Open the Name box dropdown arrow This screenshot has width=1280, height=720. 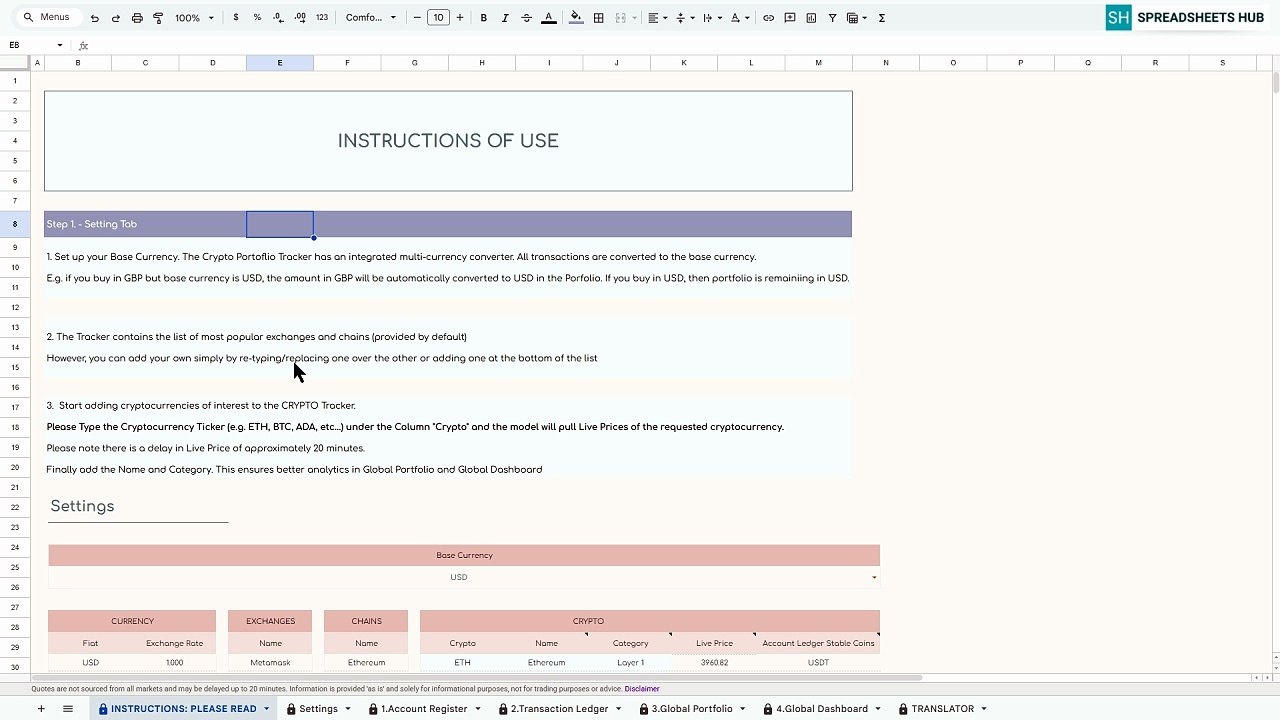[60, 45]
